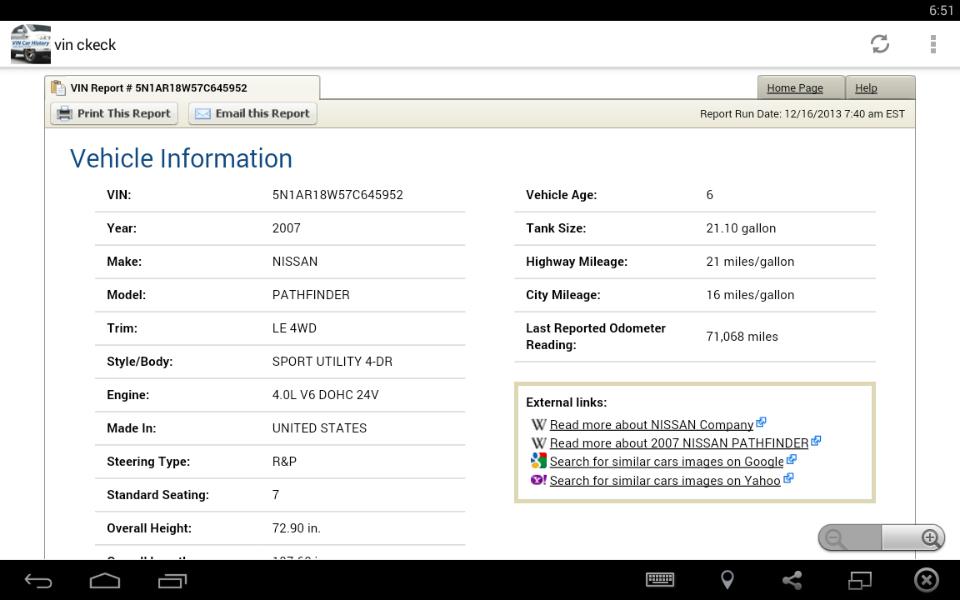Zoom in with the plus magnifier

(x=931, y=538)
